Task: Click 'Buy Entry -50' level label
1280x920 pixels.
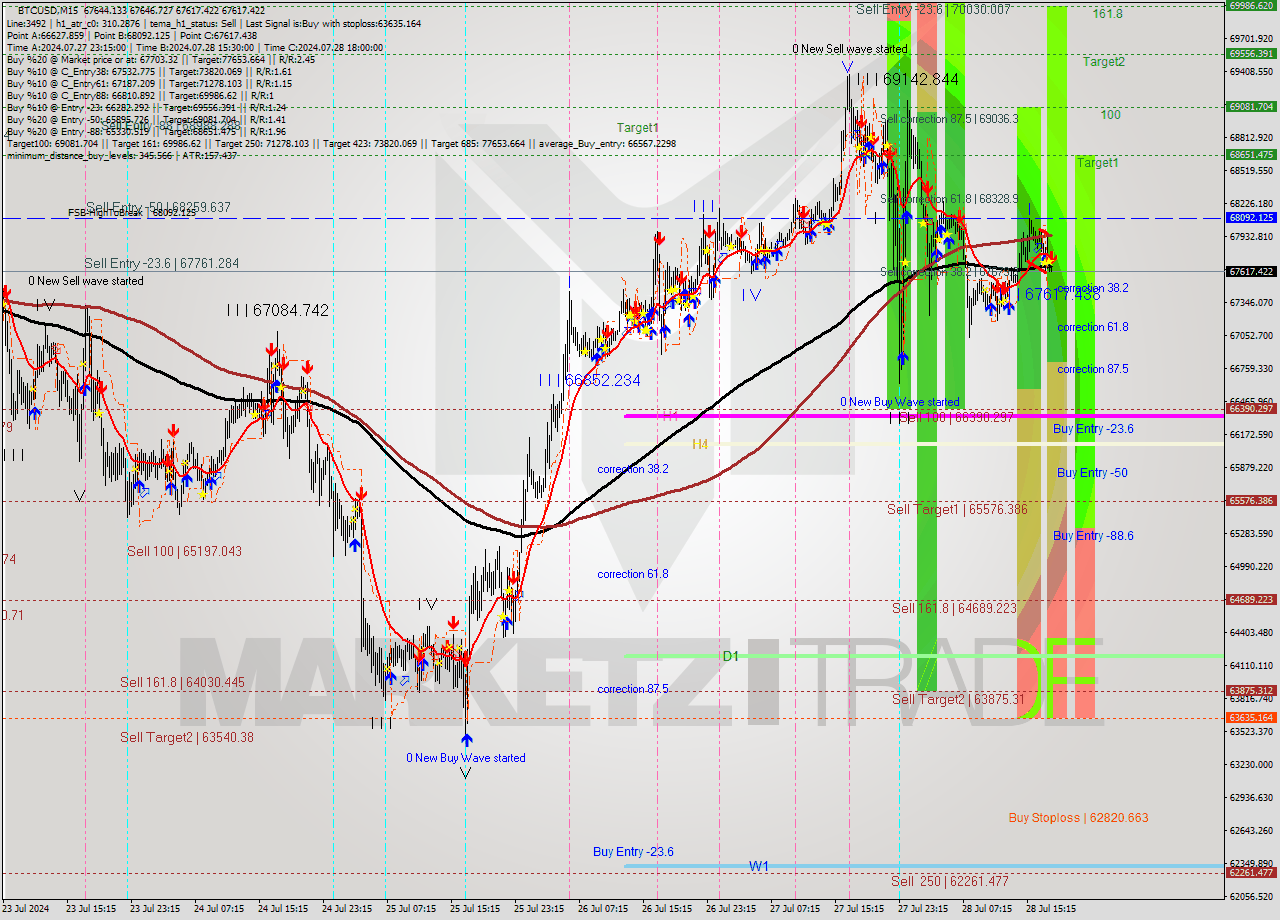Action: 1092,473
